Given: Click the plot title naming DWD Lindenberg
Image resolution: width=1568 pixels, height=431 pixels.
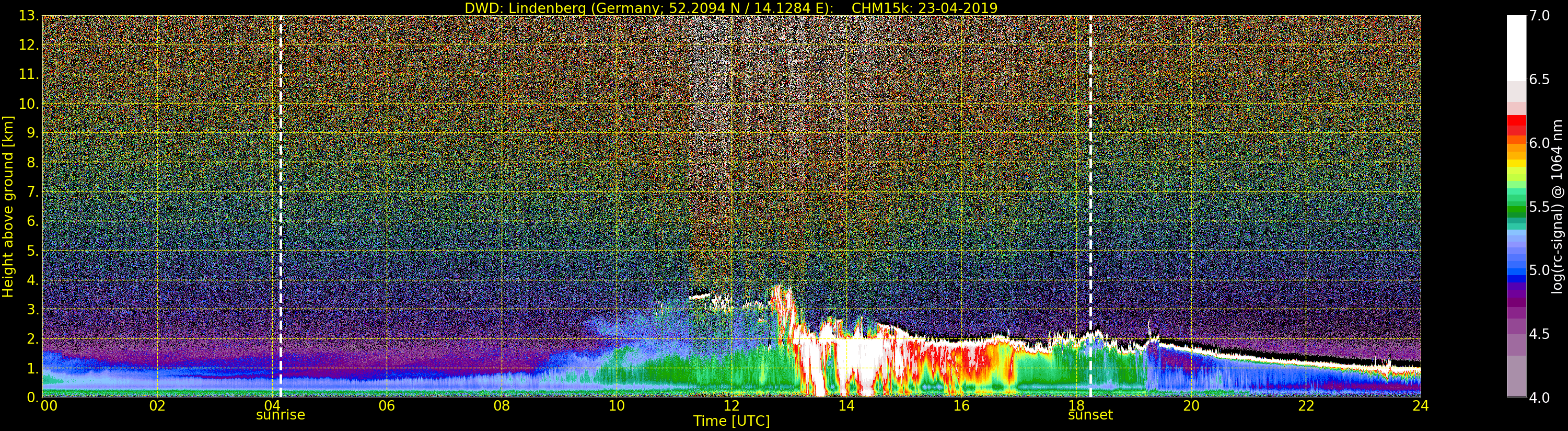Looking at the screenshot, I should coord(731,8).
